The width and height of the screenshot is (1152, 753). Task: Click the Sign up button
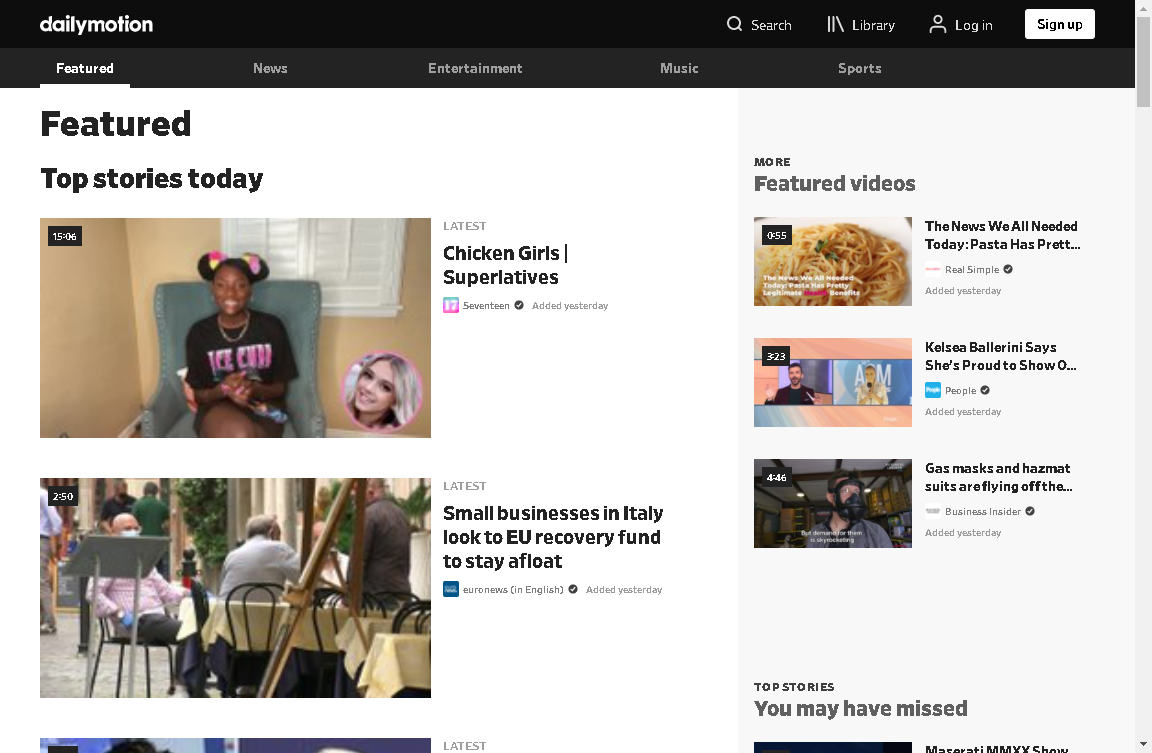coord(1059,23)
